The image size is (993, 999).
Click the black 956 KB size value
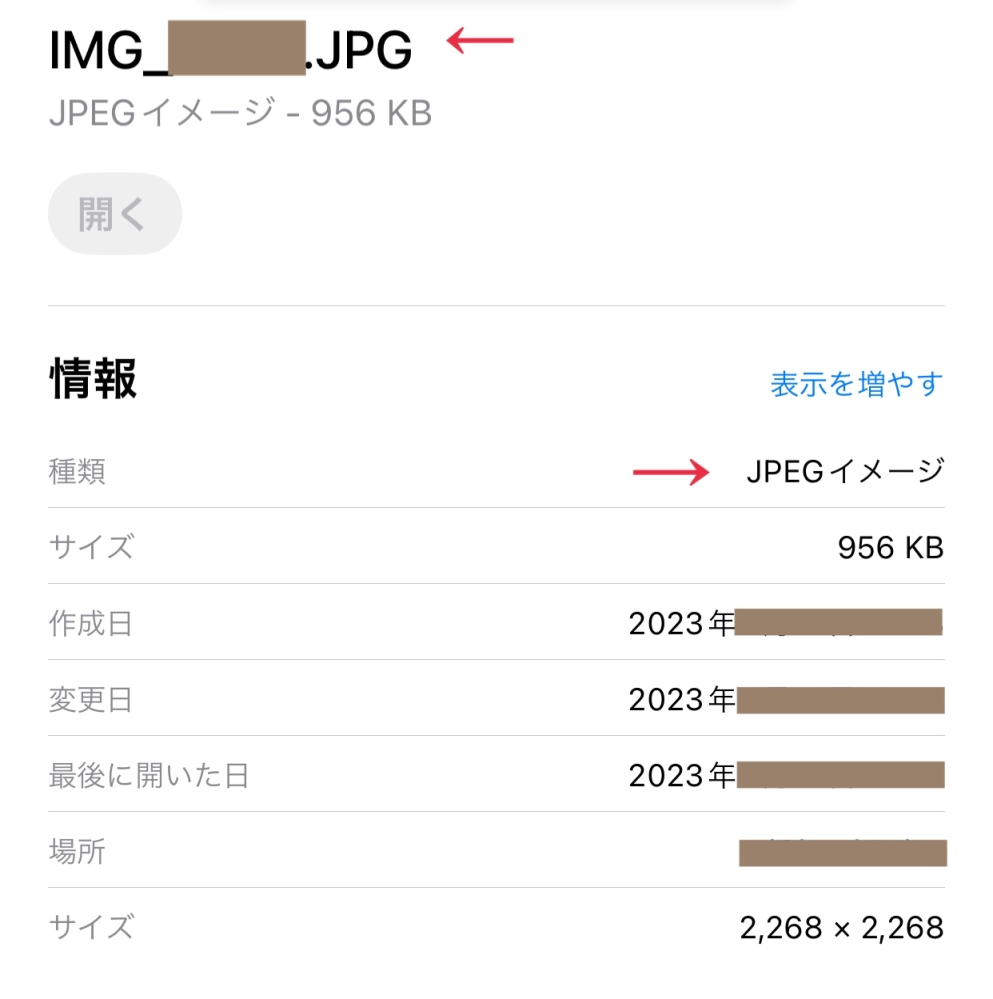890,548
